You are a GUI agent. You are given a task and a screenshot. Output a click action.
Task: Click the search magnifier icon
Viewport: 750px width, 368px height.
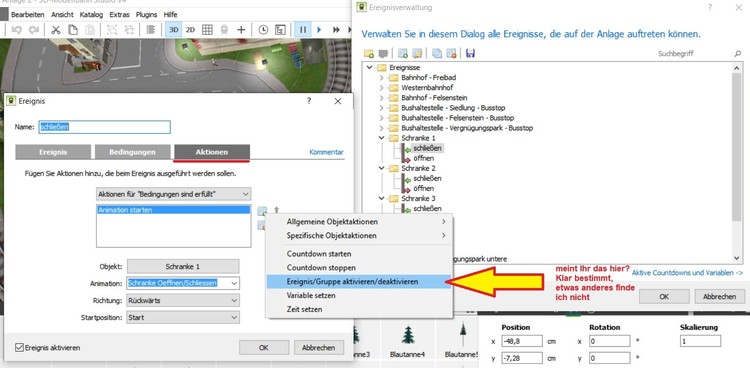[x=738, y=54]
